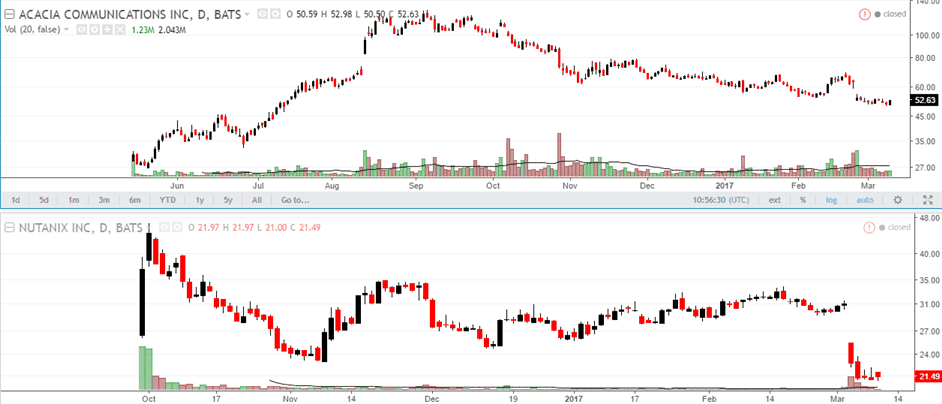Open format settings for the Nutanix series
942x404 pixels.
coord(177,227)
